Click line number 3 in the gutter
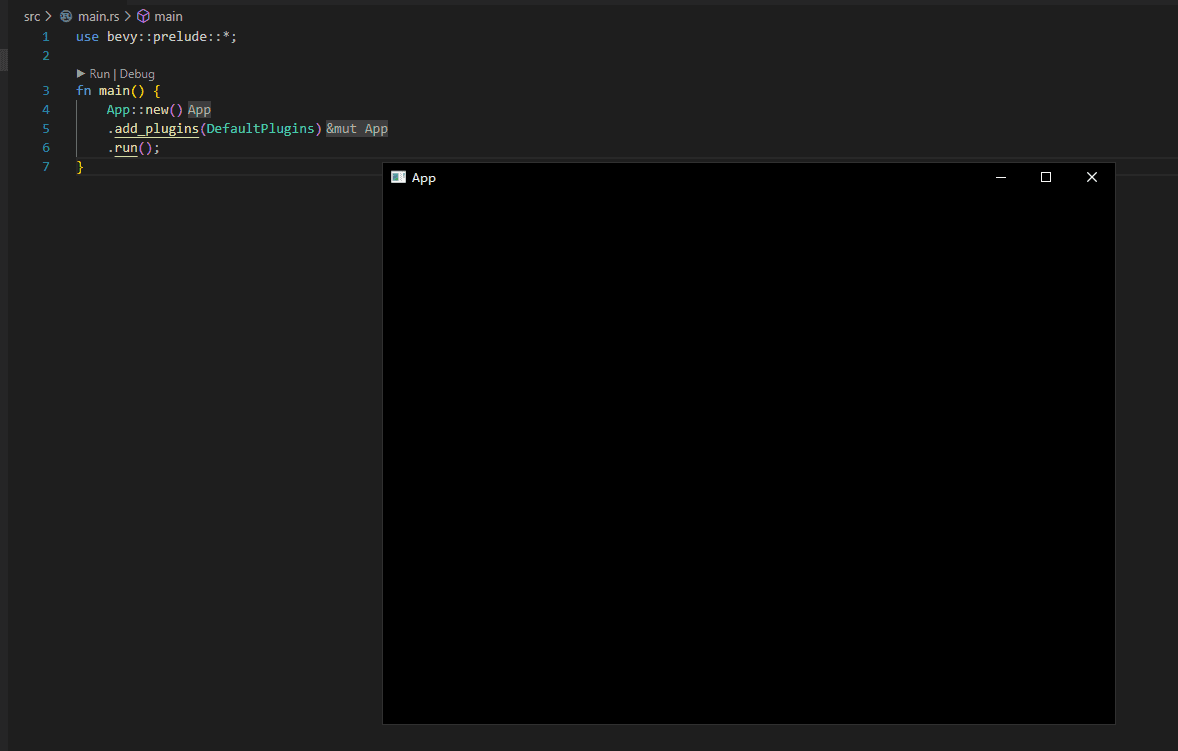Screen dimensions: 1178x751 click(46, 91)
